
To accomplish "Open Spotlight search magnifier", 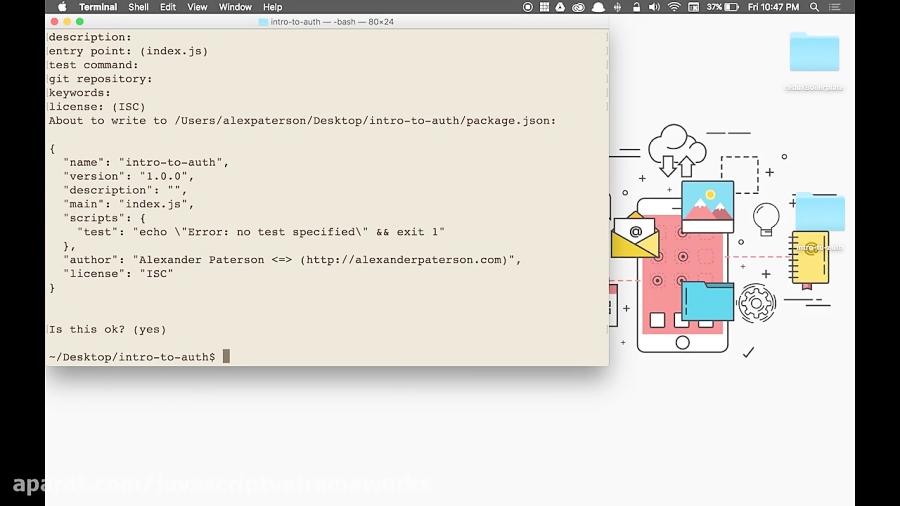I will pyautogui.click(x=814, y=7).
